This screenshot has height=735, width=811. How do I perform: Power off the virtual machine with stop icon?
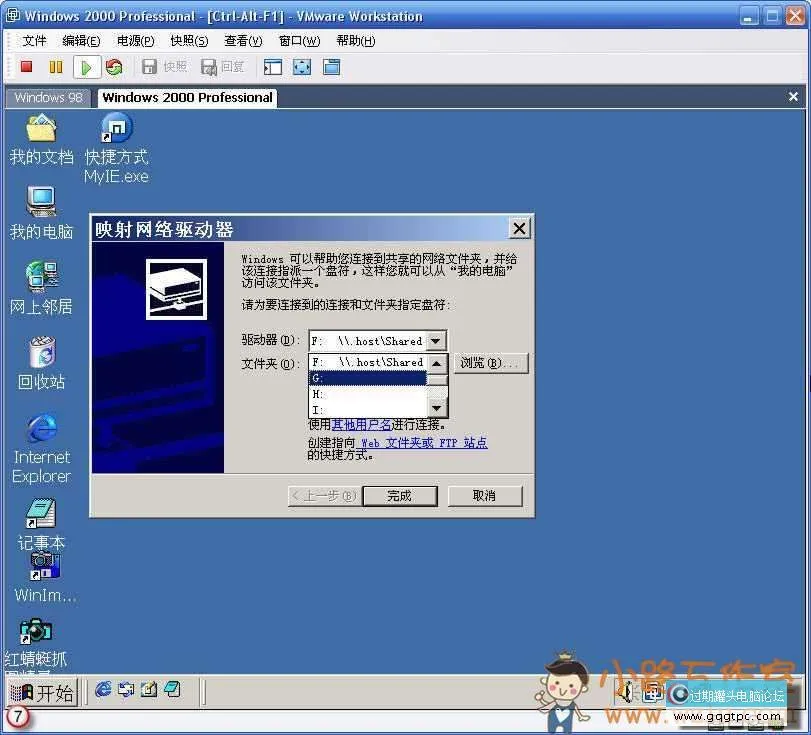pyautogui.click(x=25, y=66)
